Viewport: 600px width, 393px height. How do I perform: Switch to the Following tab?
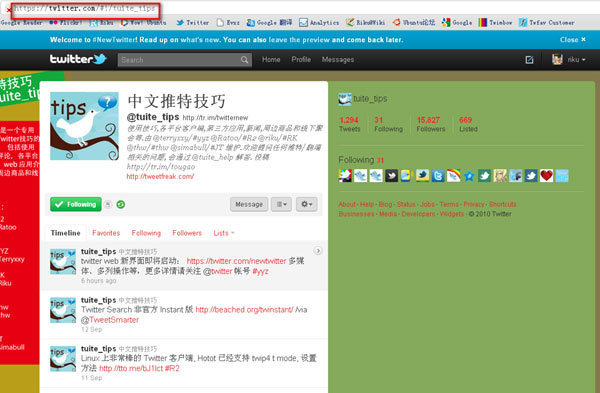pyautogui.click(x=146, y=233)
